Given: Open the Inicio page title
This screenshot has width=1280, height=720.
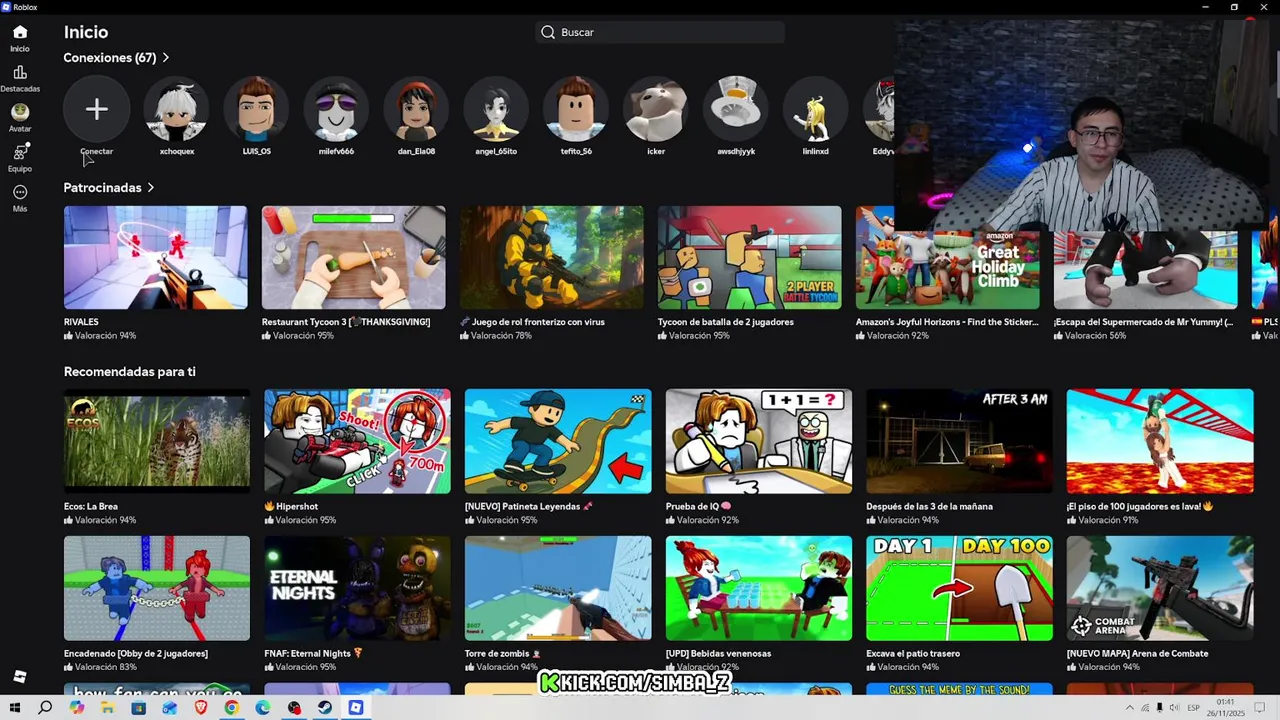Looking at the screenshot, I should point(86,32).
